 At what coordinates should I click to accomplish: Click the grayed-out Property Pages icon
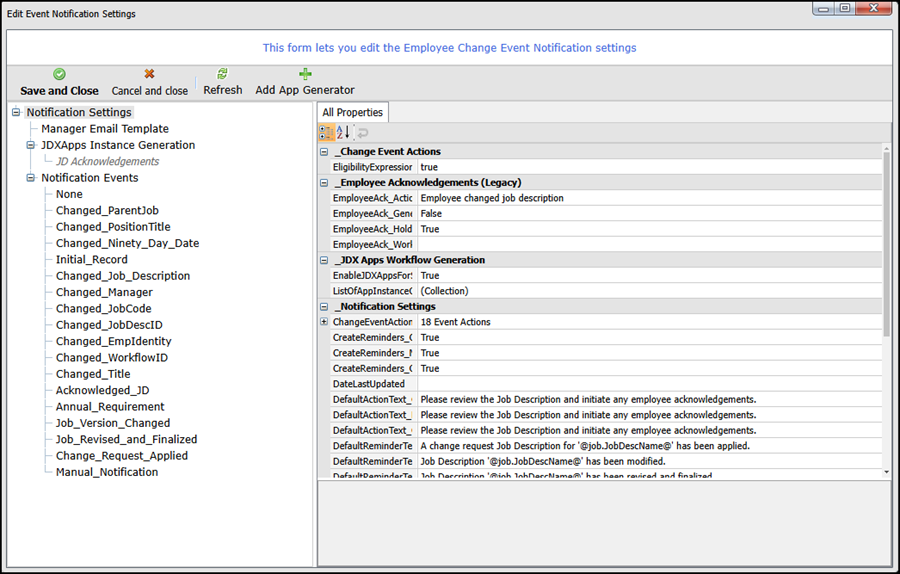(362, 132)
